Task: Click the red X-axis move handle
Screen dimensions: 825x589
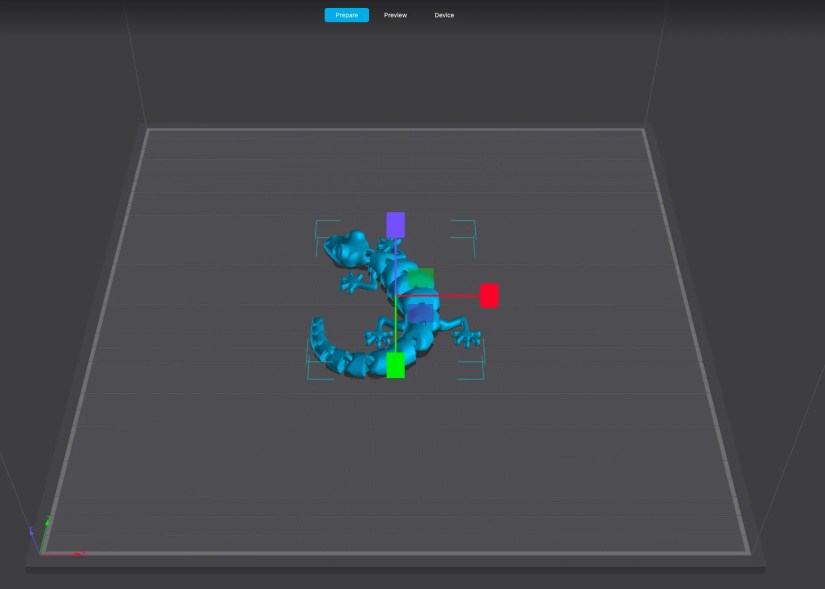Action: pyautogui.click(x=489, y=296)
